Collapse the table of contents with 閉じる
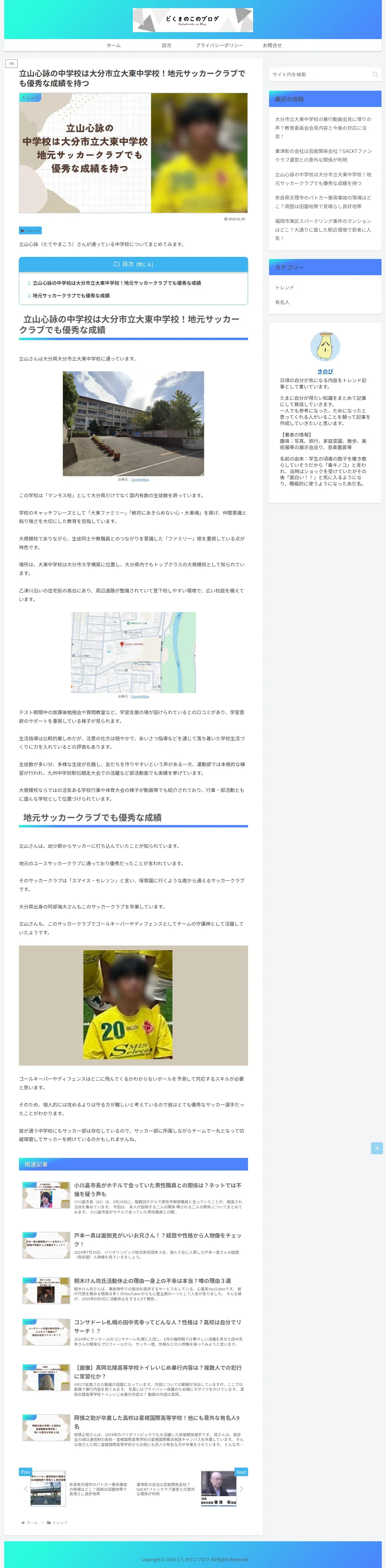This screenshot has height=1568, width=386. point(144,265)
